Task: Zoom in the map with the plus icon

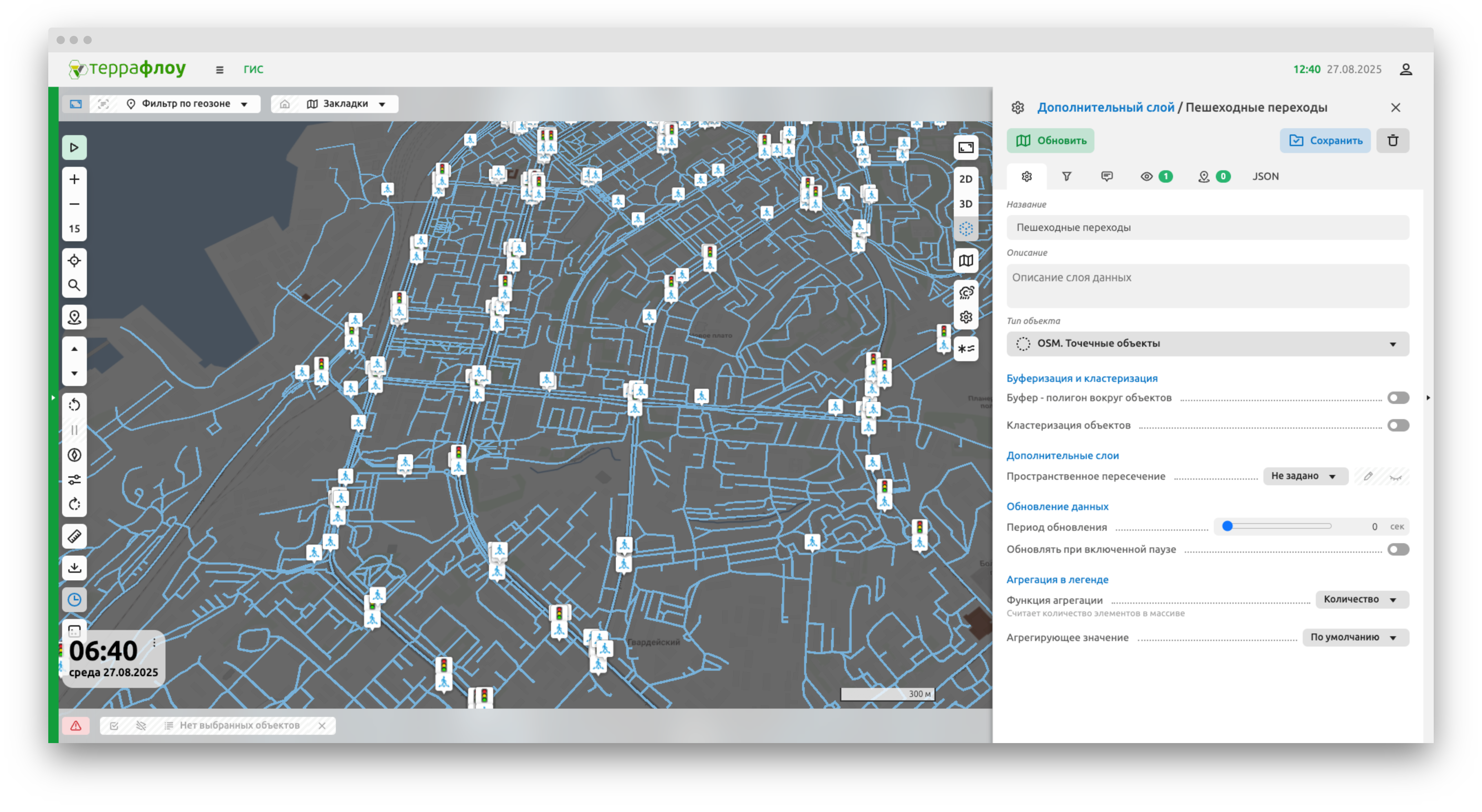Action: tap(74, 180)
